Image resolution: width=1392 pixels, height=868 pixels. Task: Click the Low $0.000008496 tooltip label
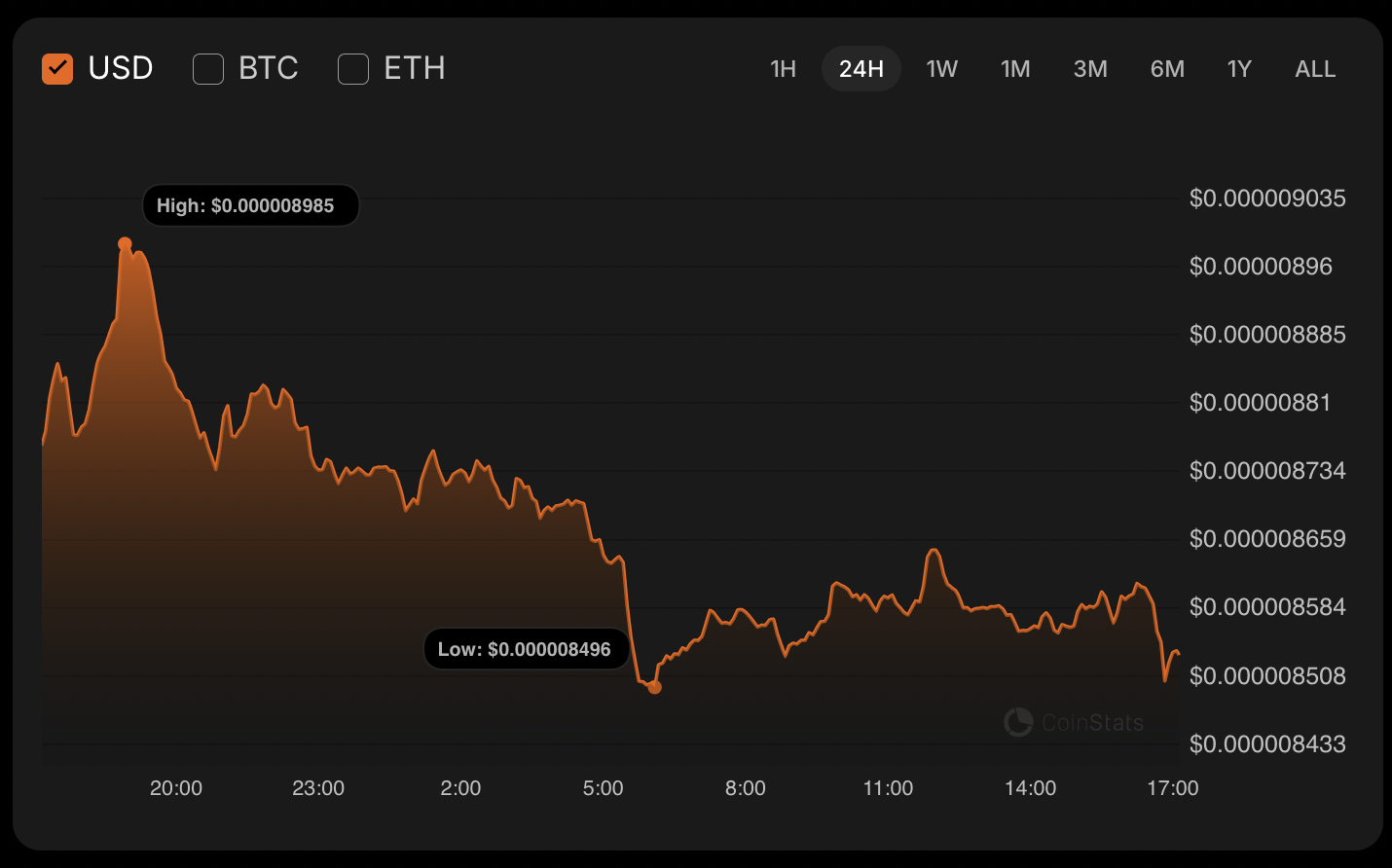[526, 649]
